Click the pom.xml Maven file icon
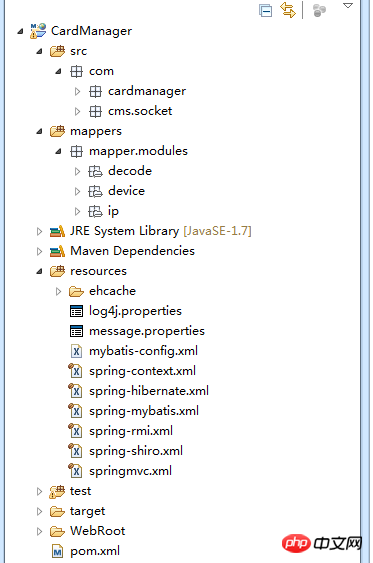The height and width of the screenshot is (563, 373). tap(57, 551)
